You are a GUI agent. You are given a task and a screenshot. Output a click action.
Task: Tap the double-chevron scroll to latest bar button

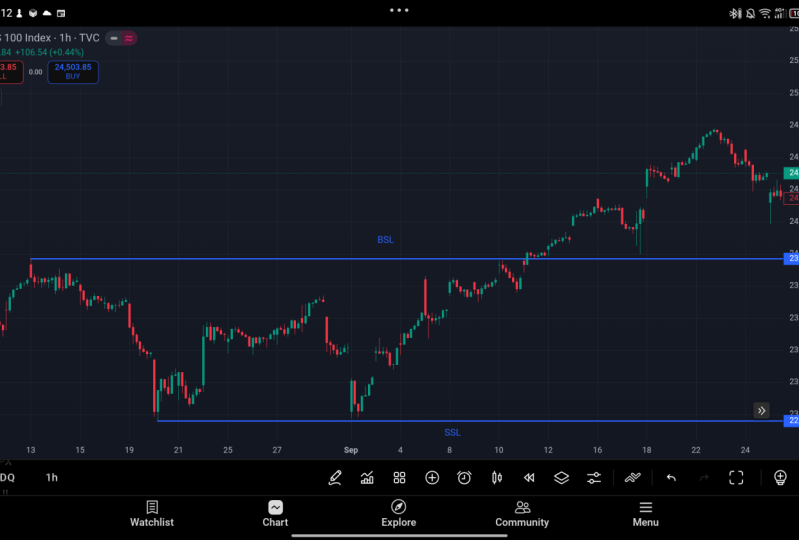(761, 411)
